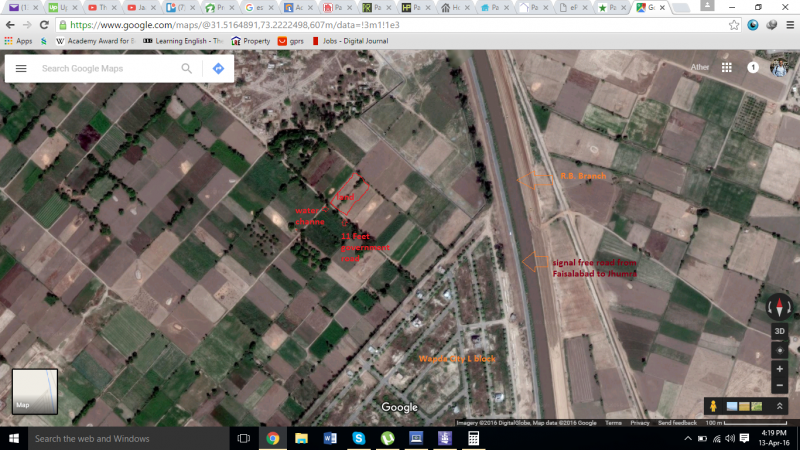Click the magnifier search icon
800x450 pixels.
click(187, 68)
